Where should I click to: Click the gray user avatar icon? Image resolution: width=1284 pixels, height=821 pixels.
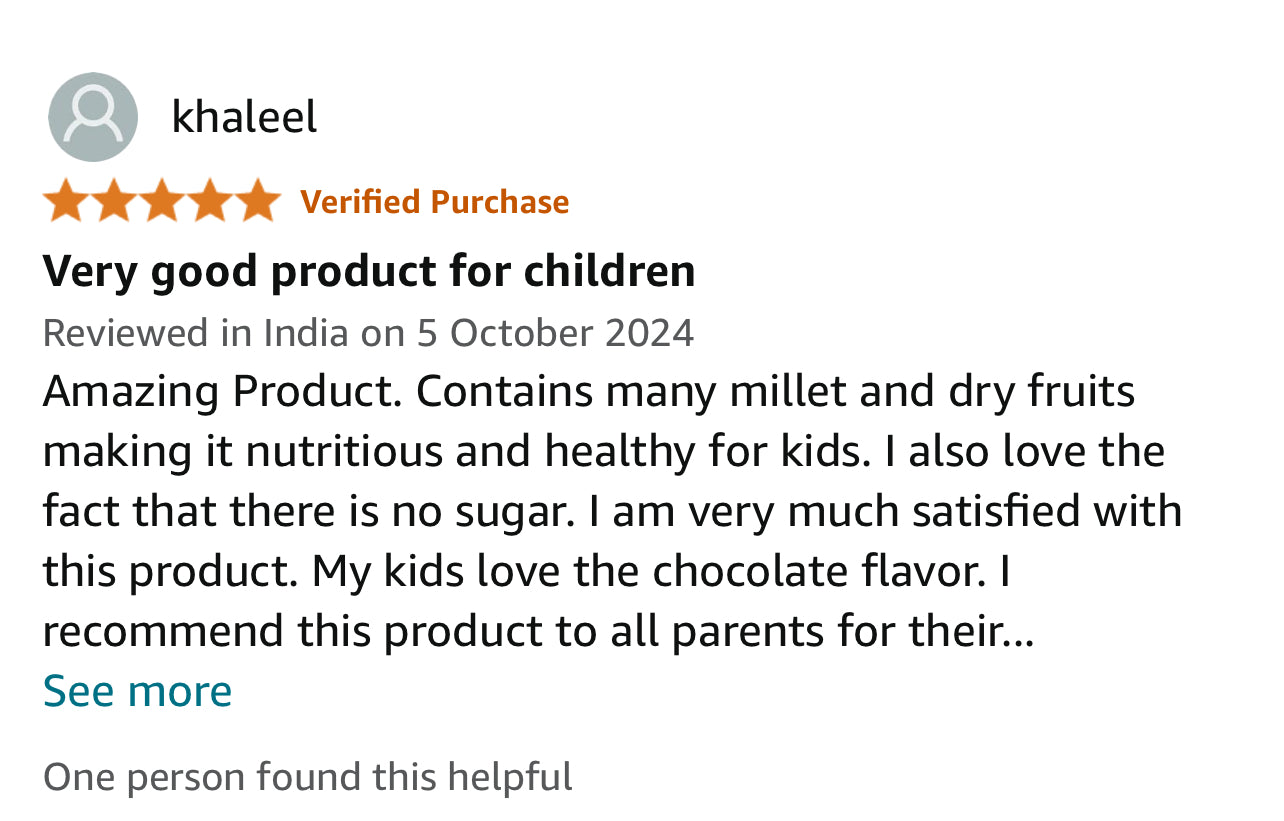(92, 117)
